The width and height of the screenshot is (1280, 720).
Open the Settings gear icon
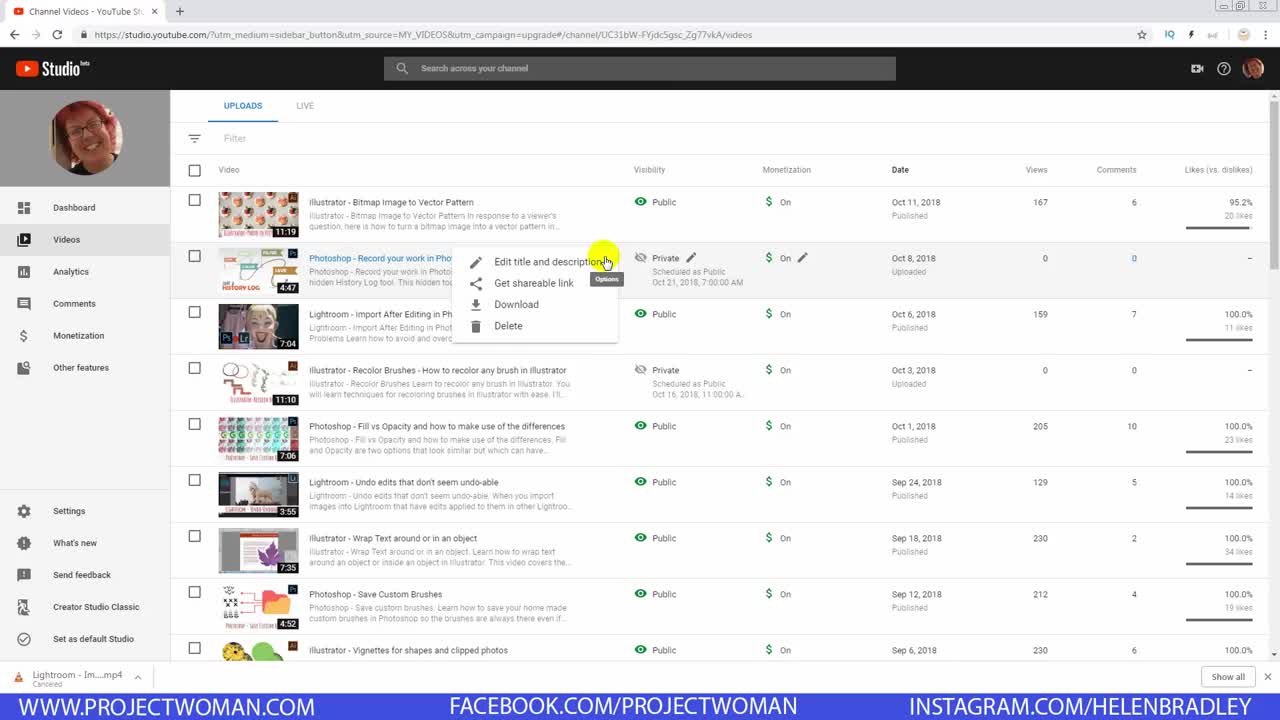click(x=24, y=511)
